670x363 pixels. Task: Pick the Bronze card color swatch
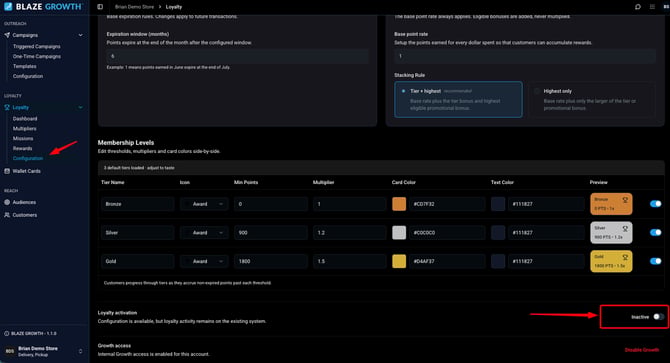(x=399, y=204)
